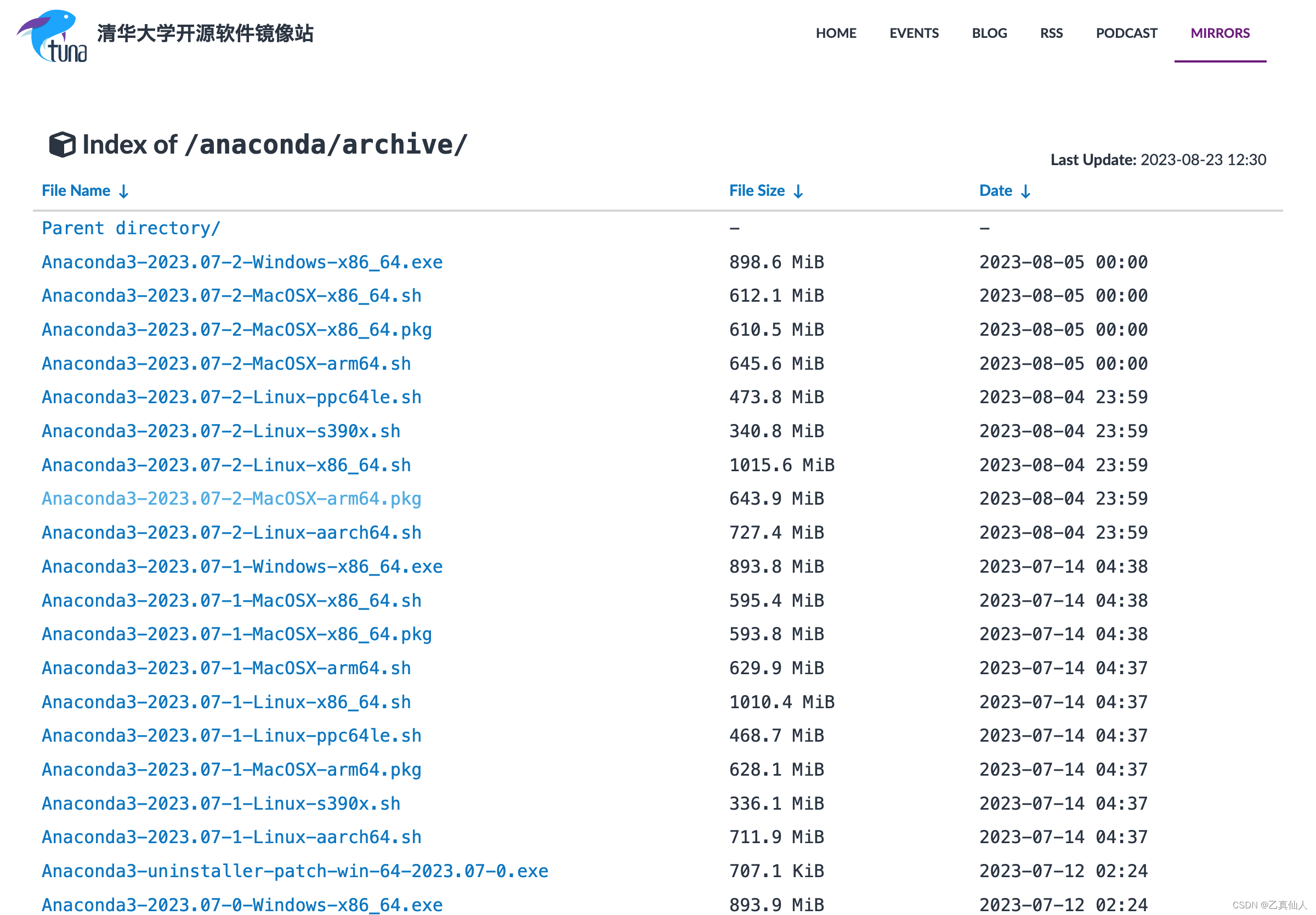The width and height of the screenshot is (1316, 915).
Task: Download Anaconda3-2023.07-2-Linux-x86_64.sh
Action: (226, 465)
